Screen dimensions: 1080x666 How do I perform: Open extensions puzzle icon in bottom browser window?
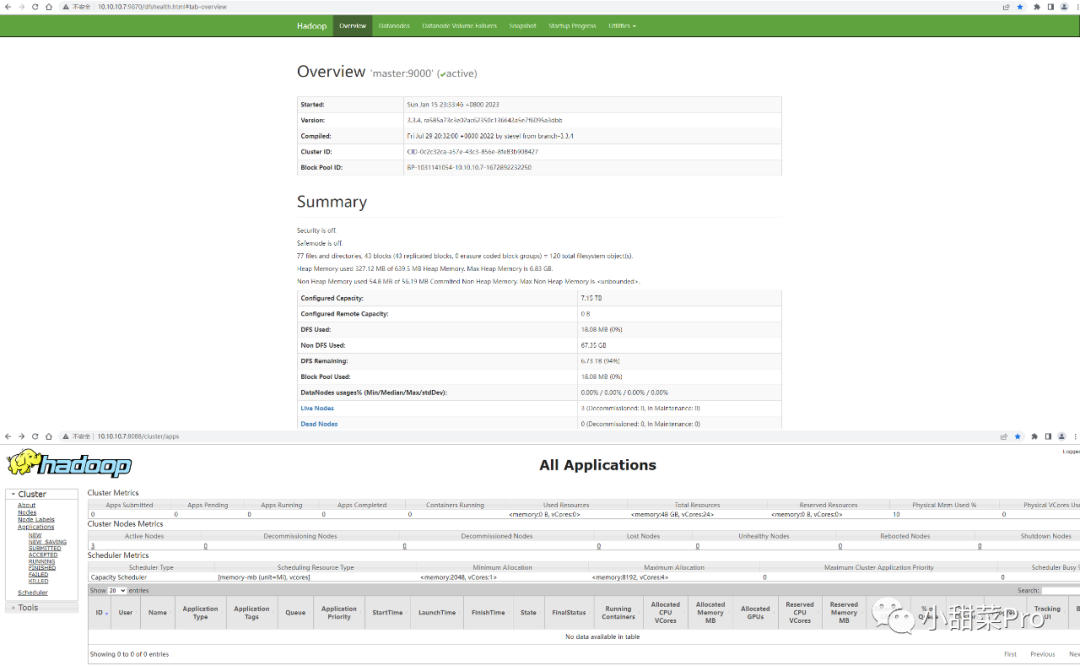coord(1034,437)
